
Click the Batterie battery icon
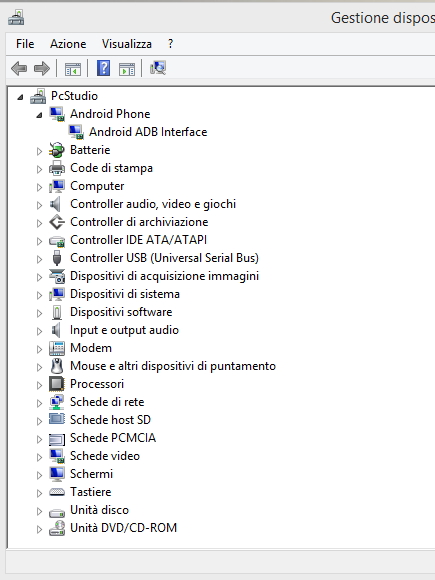point(57,150)
